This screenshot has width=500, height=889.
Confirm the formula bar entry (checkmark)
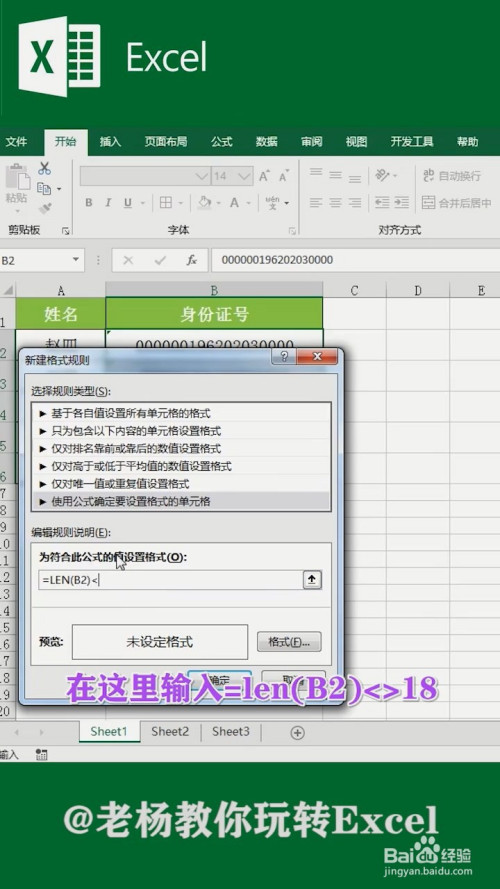(160, 260)
